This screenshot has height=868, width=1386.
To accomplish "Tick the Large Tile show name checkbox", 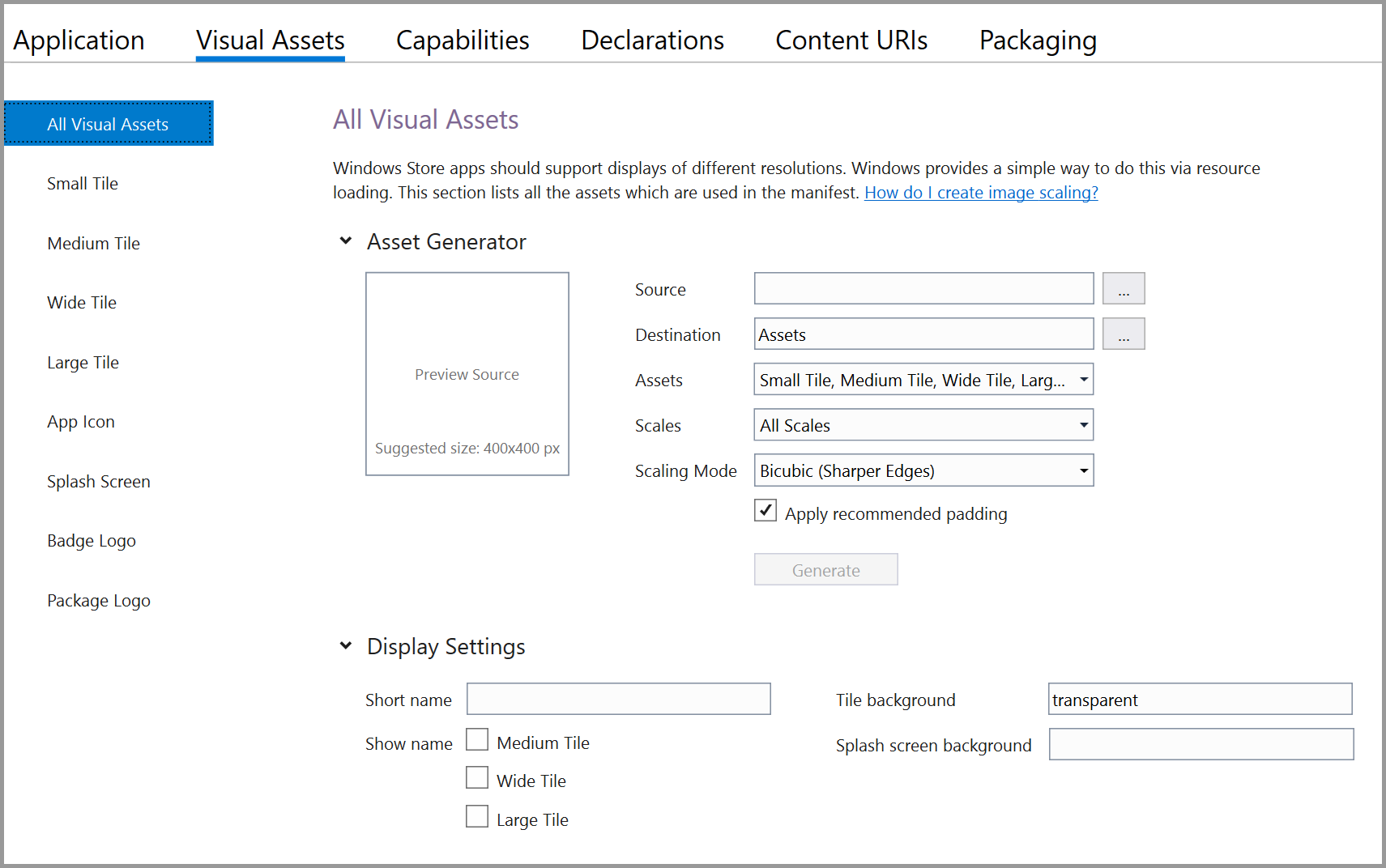I will point(477,817).
